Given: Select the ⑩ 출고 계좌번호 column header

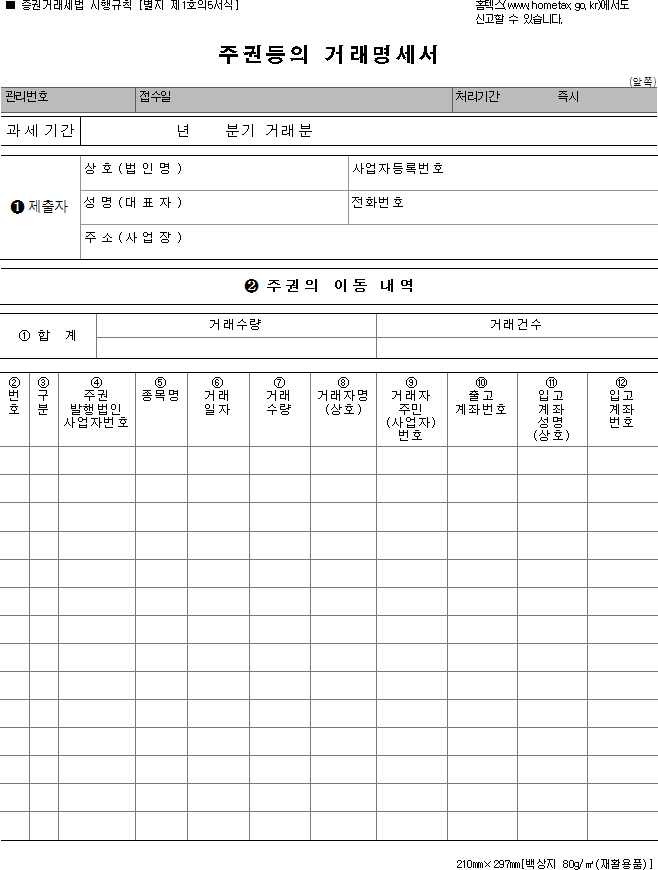Looking at the screenshot, I should (482, 409).
